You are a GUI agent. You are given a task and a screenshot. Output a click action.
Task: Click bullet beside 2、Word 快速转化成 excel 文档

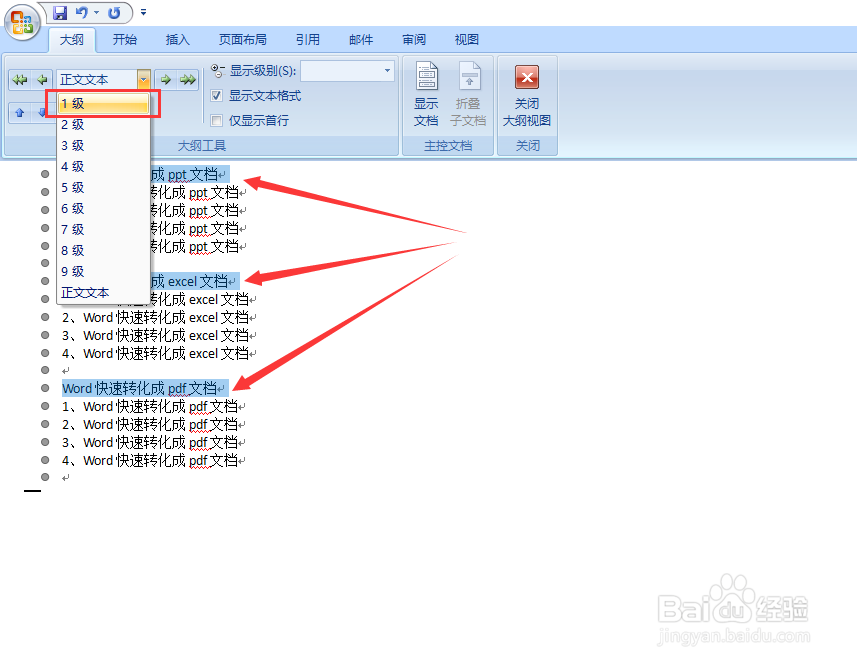click(45, 317)
